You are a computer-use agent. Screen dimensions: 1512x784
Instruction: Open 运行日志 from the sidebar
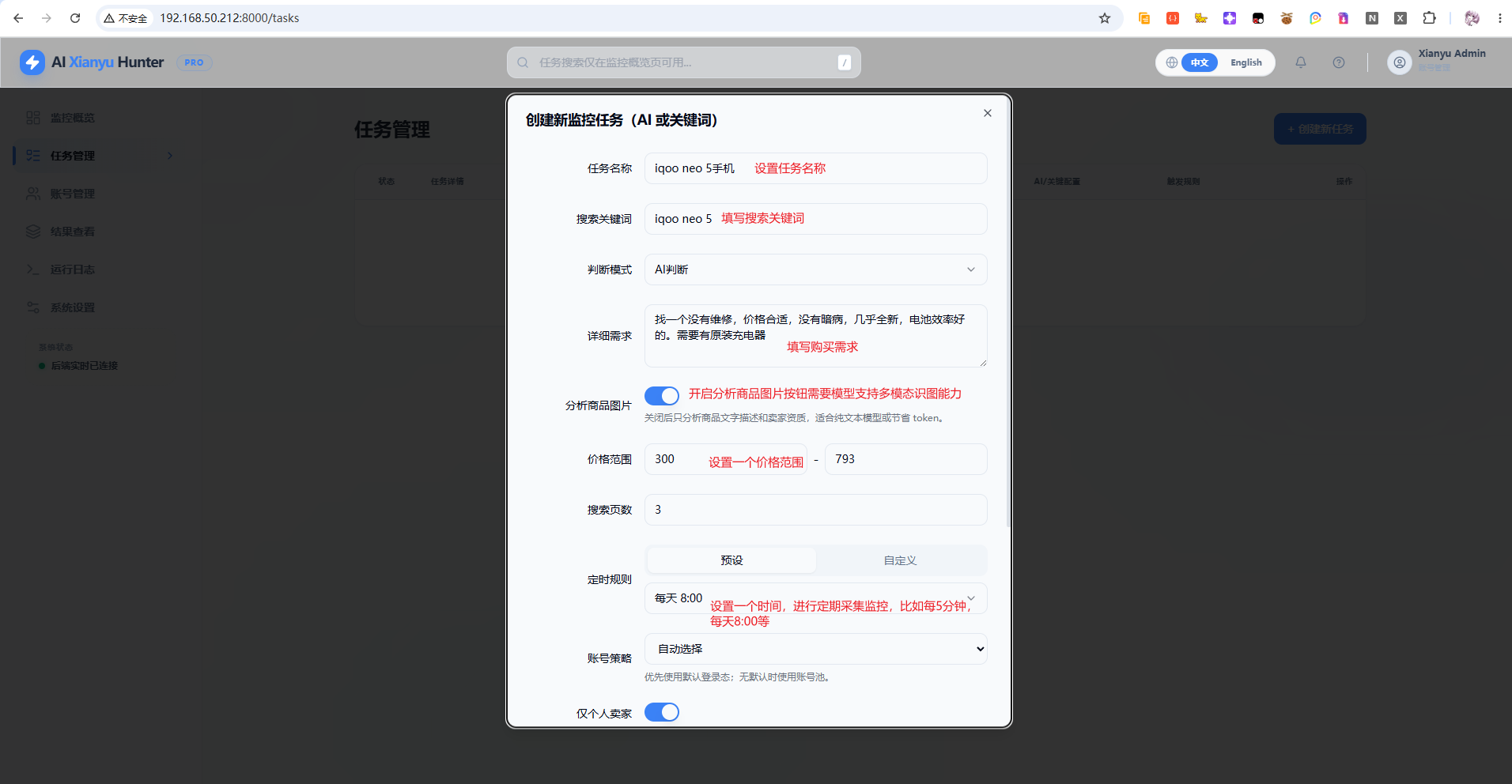coord(73,269)
